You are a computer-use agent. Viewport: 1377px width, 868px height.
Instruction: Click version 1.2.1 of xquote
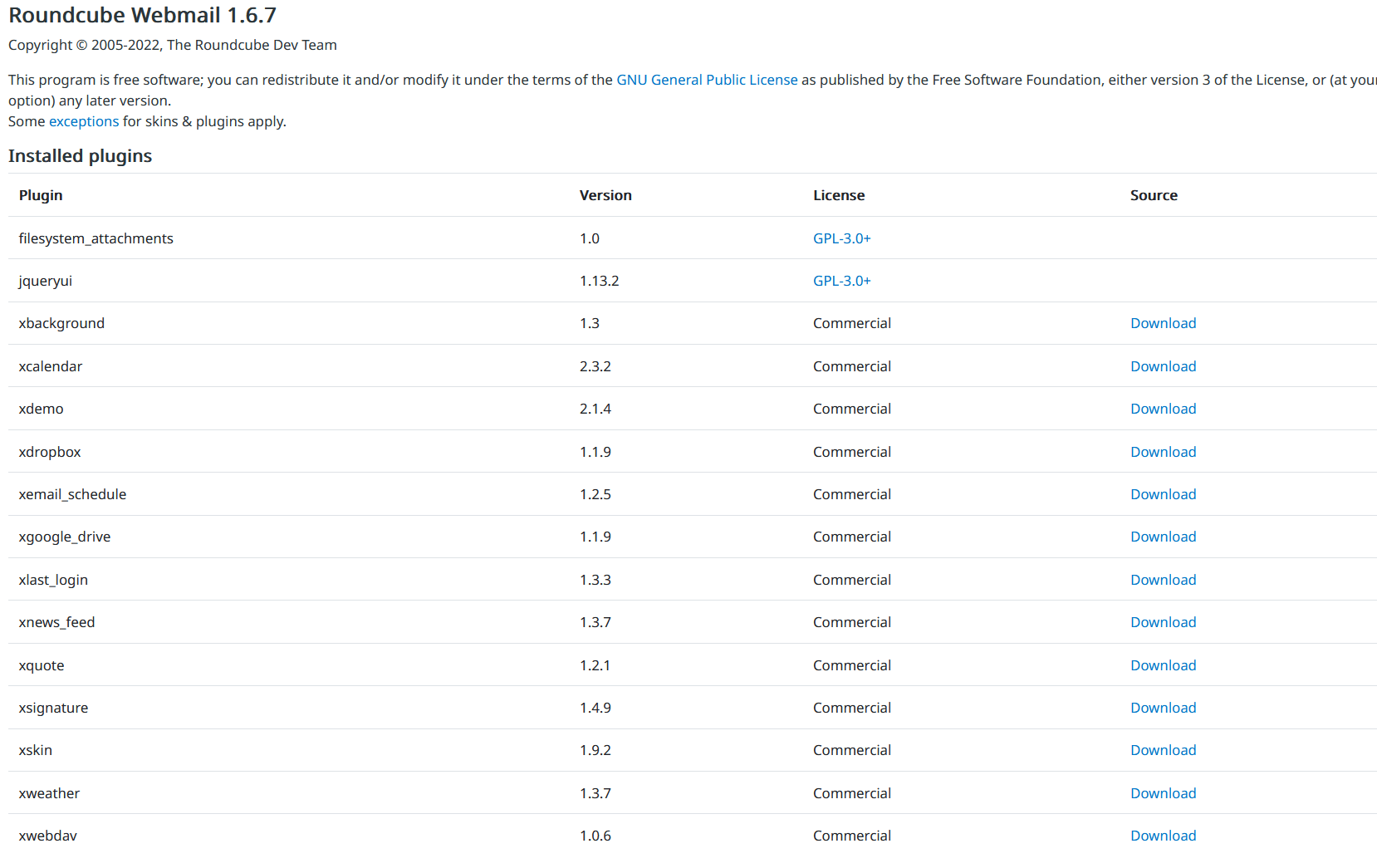(x=595, y=665)
